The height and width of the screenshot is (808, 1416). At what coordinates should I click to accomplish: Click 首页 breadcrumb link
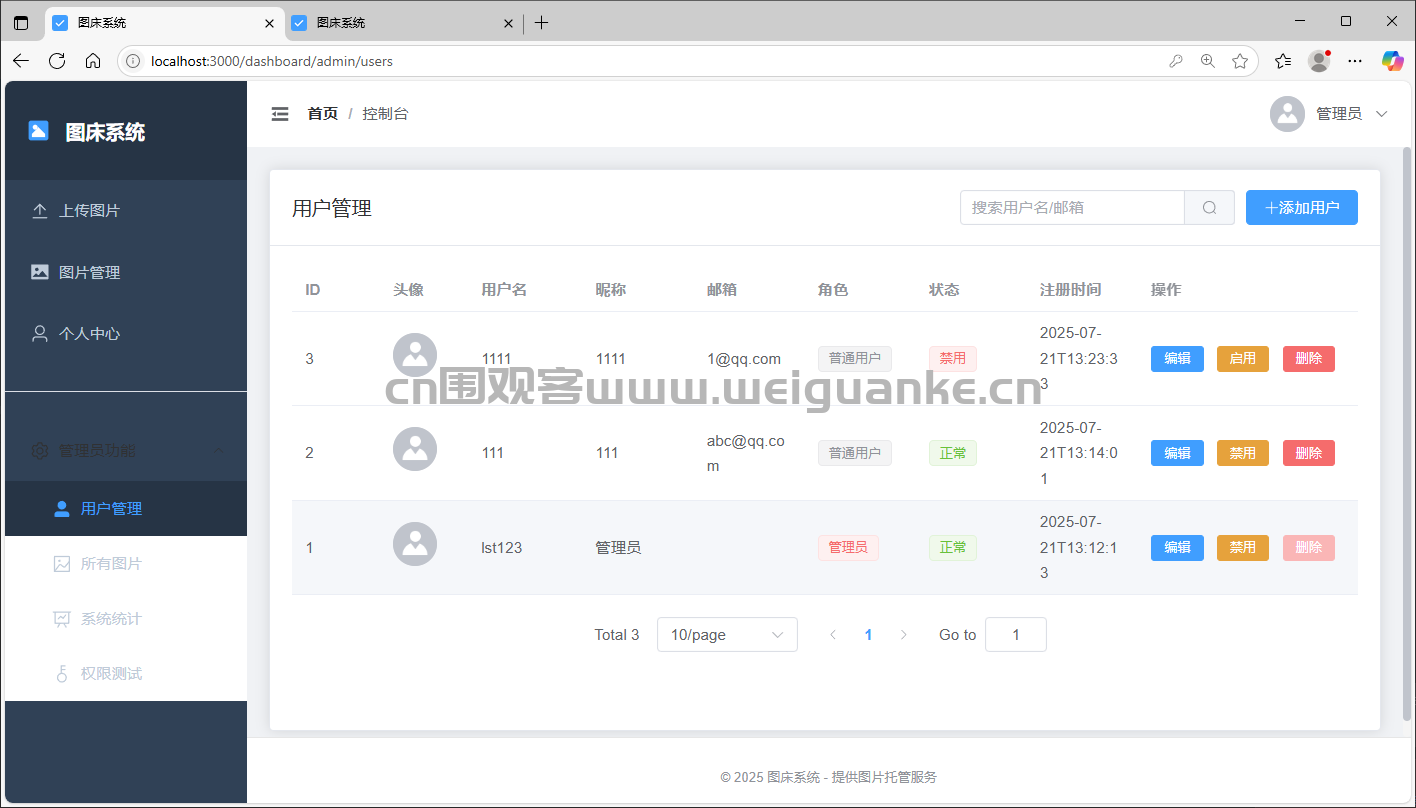pyautogui.click(x=322, y=114)
